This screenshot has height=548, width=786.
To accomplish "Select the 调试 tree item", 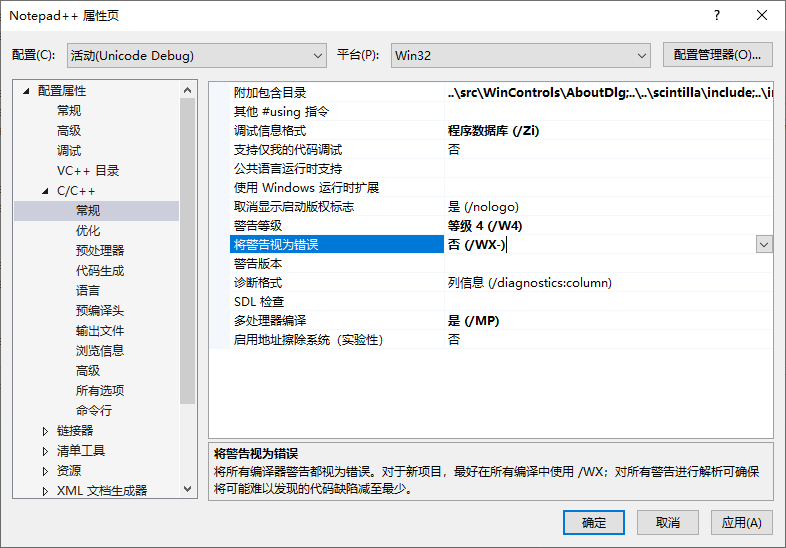I will 69,151.
